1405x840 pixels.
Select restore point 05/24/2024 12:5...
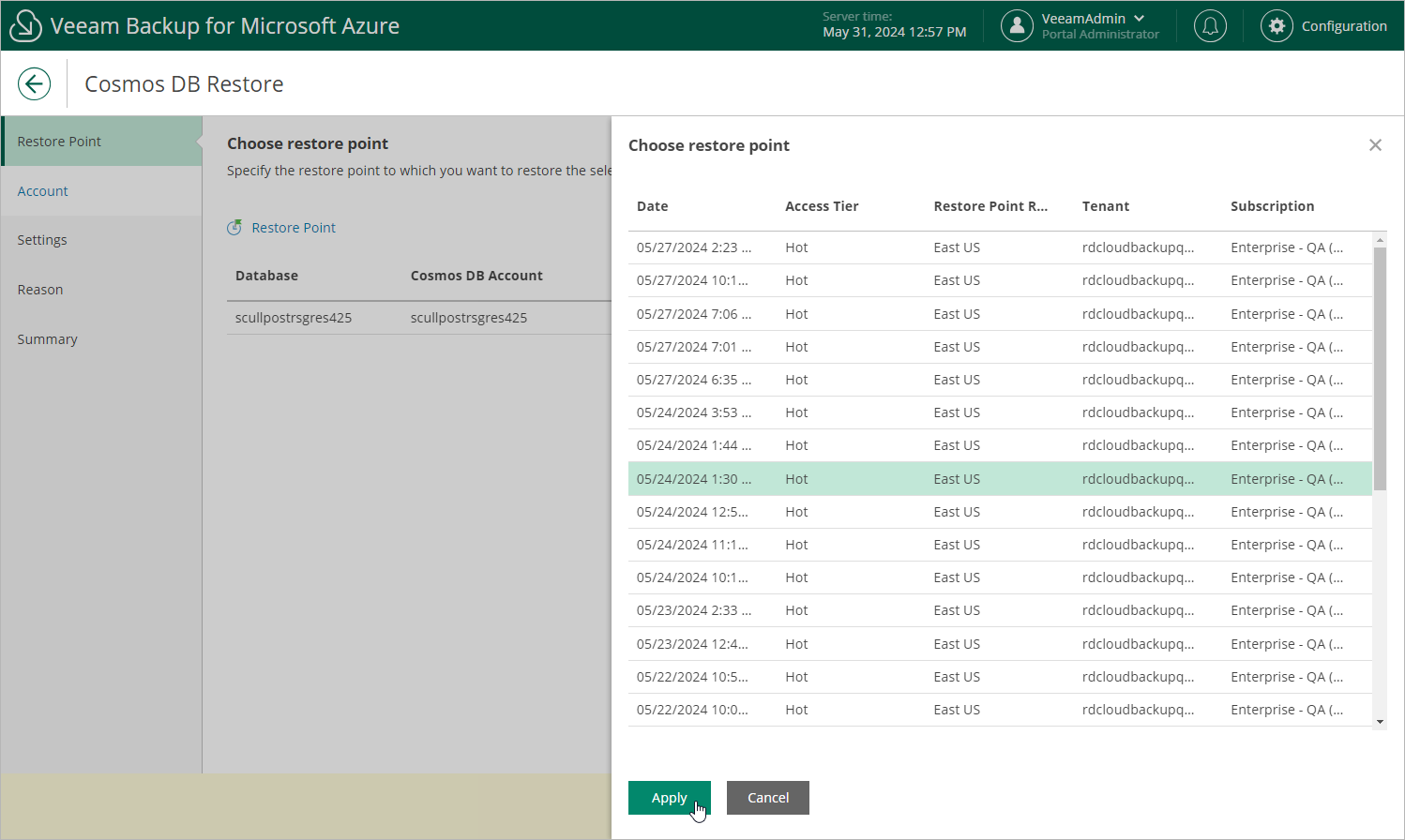click(1000, 512)
